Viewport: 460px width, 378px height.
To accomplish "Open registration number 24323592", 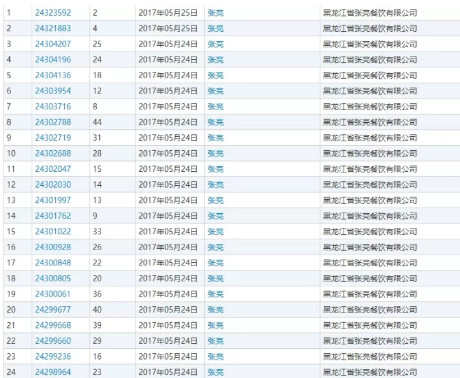I will point(53,13).
